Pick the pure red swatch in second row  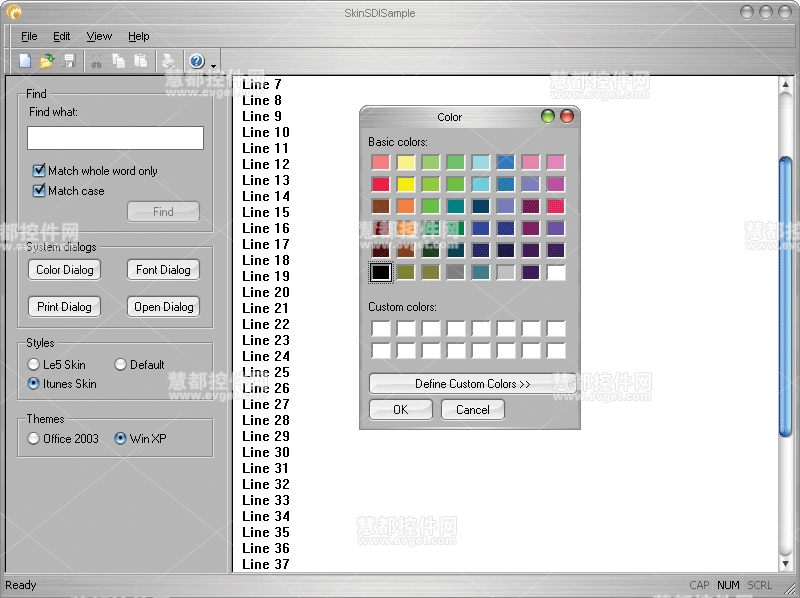[x=381, y=184]
